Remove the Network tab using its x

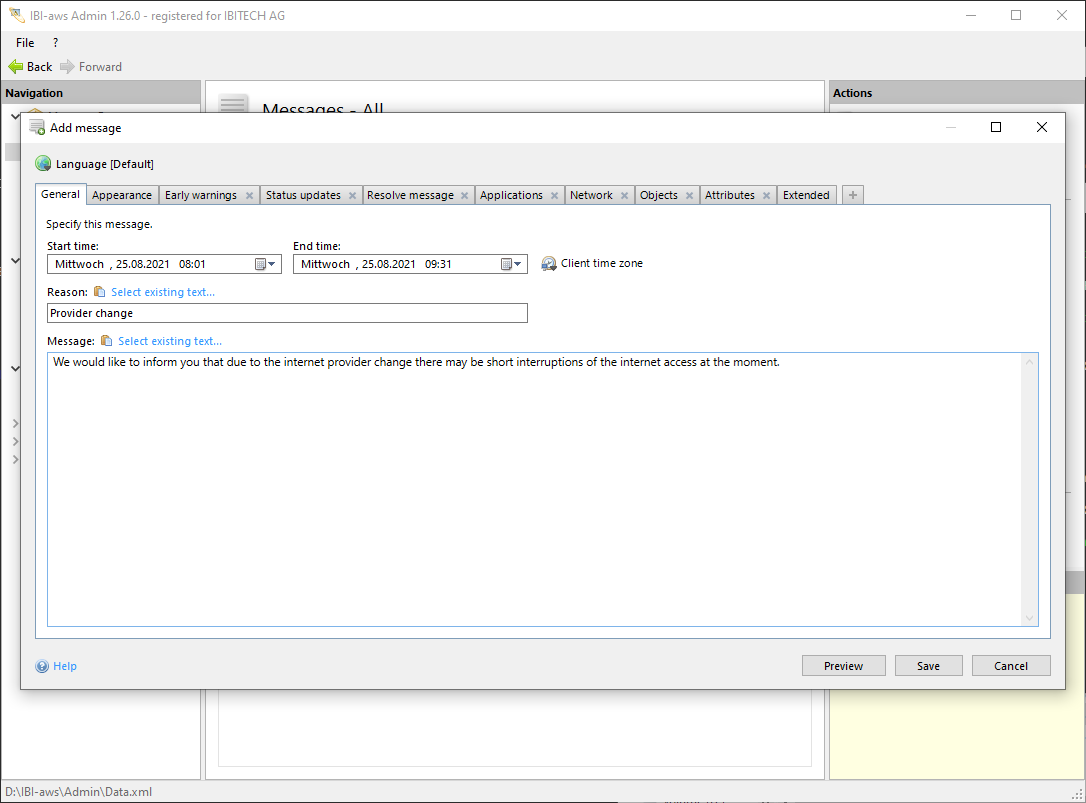(x=624, y=196)
